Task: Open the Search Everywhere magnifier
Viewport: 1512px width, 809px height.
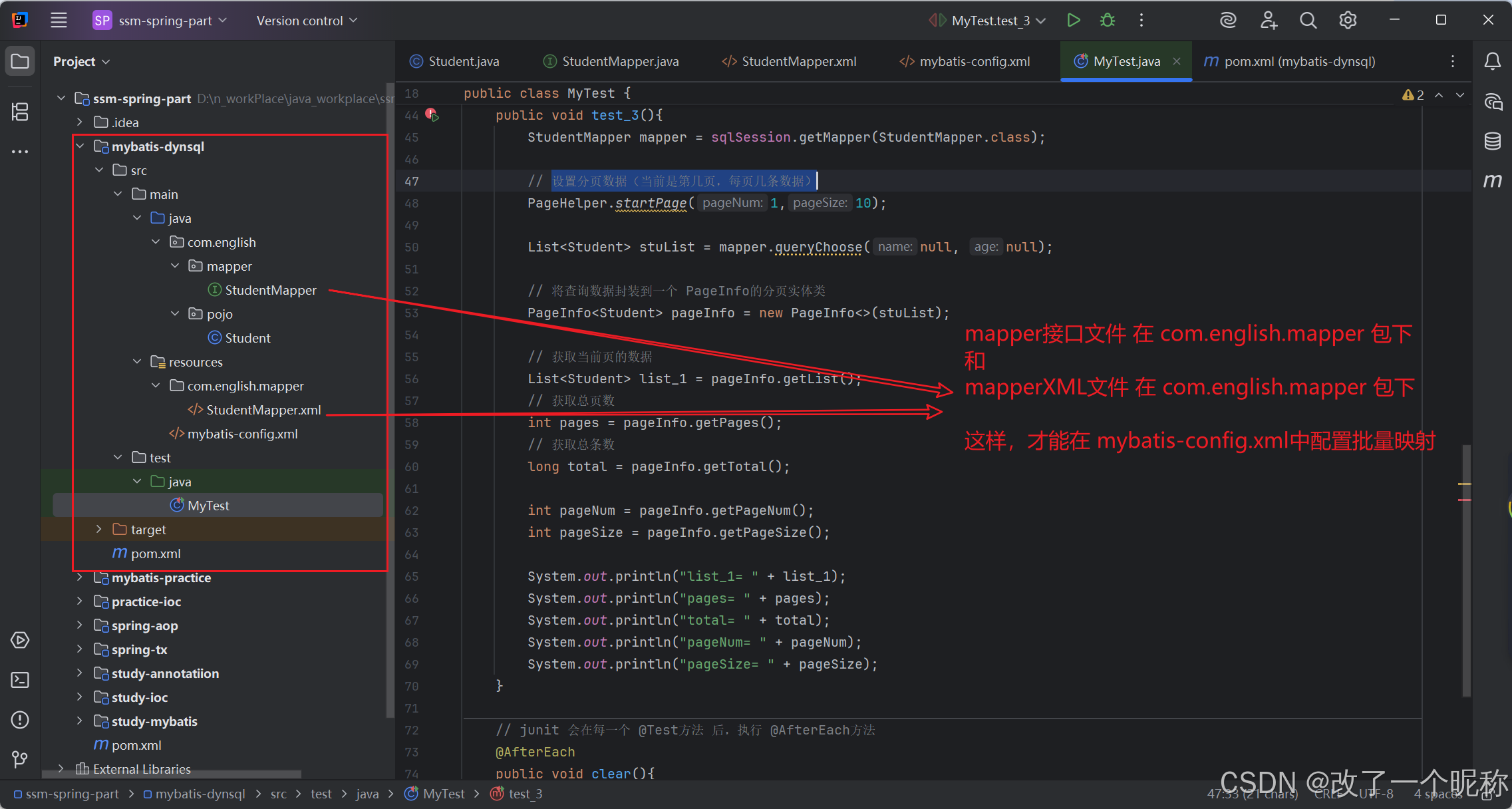Action: point(1308,21)
